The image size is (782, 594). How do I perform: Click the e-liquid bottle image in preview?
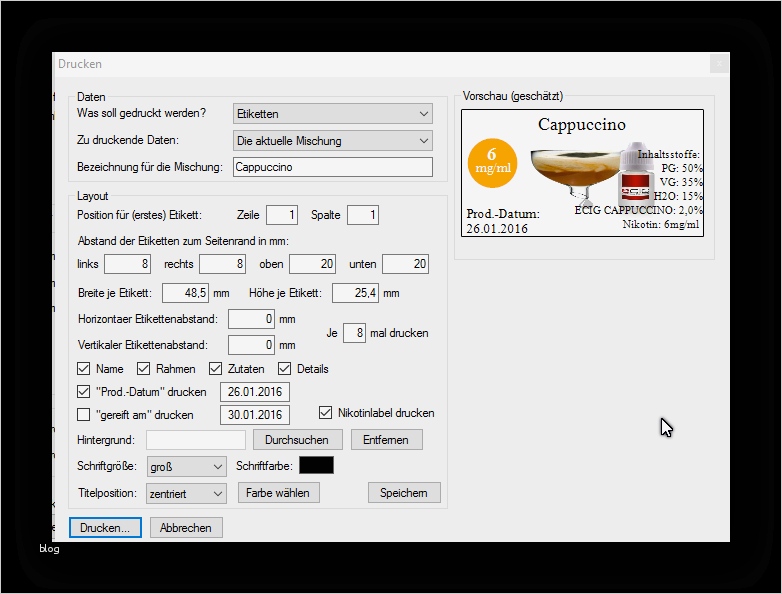(x=636, y=180)
